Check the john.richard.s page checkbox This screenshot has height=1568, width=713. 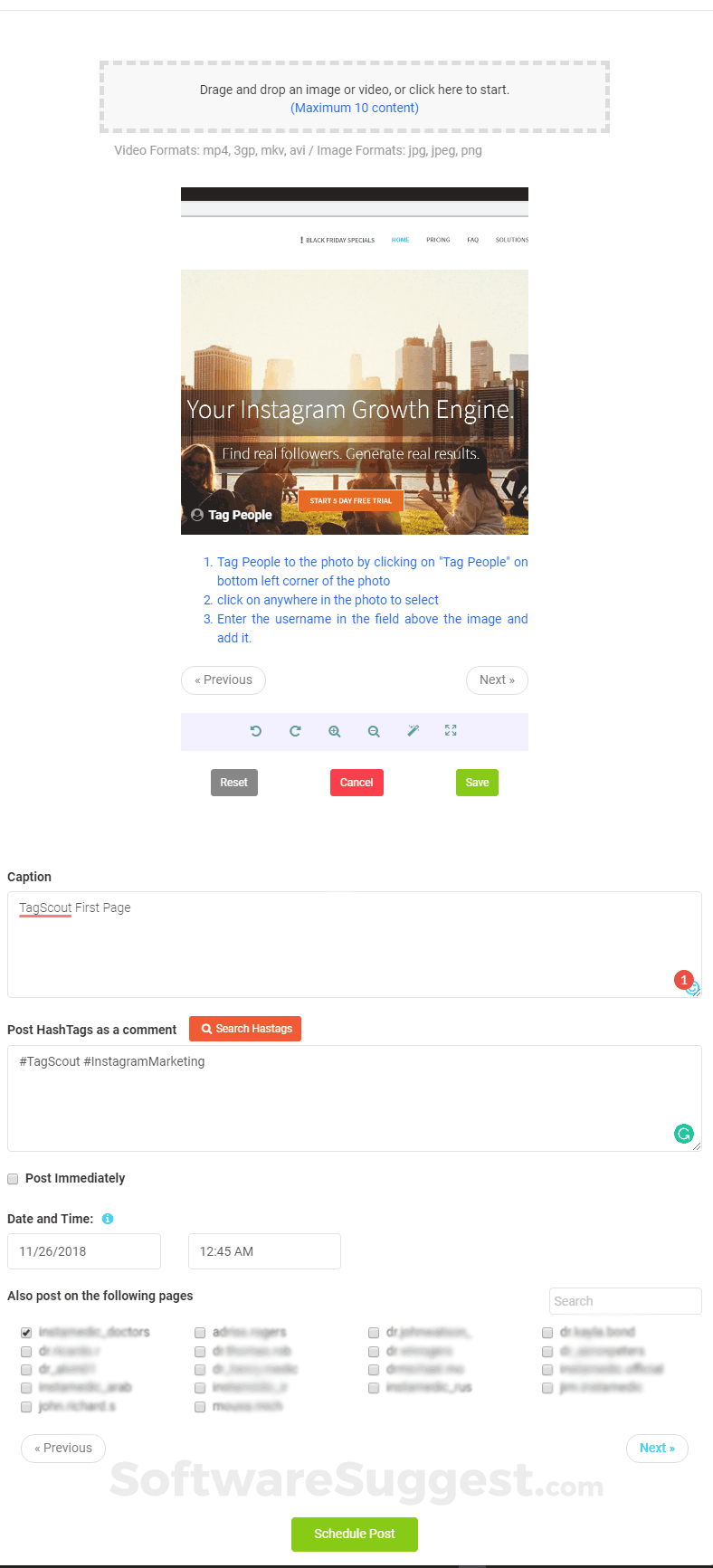pos(26,1407)
